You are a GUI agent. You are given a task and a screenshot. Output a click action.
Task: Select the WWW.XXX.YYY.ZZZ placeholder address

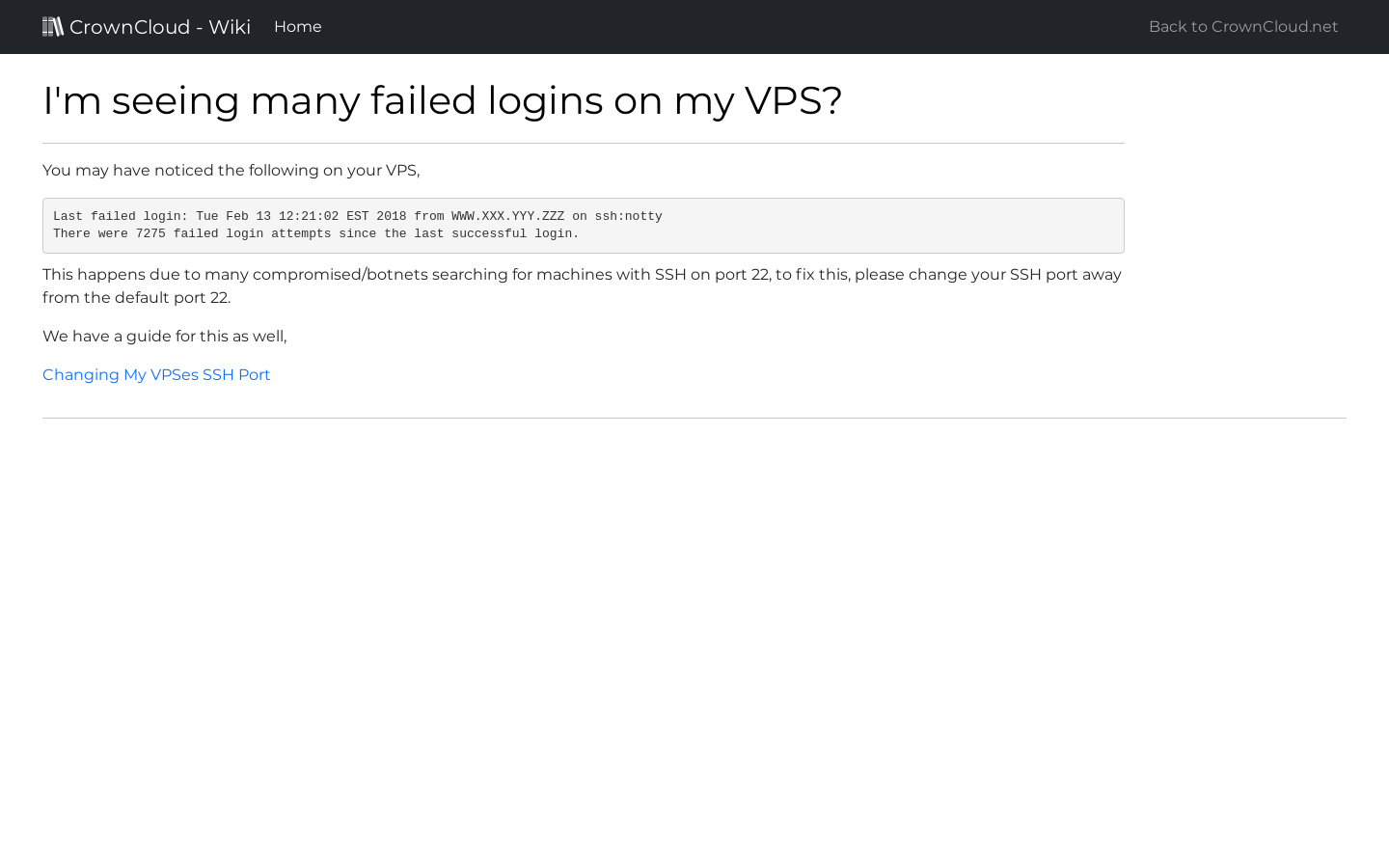pyautogui.click(x=508, y=216)
